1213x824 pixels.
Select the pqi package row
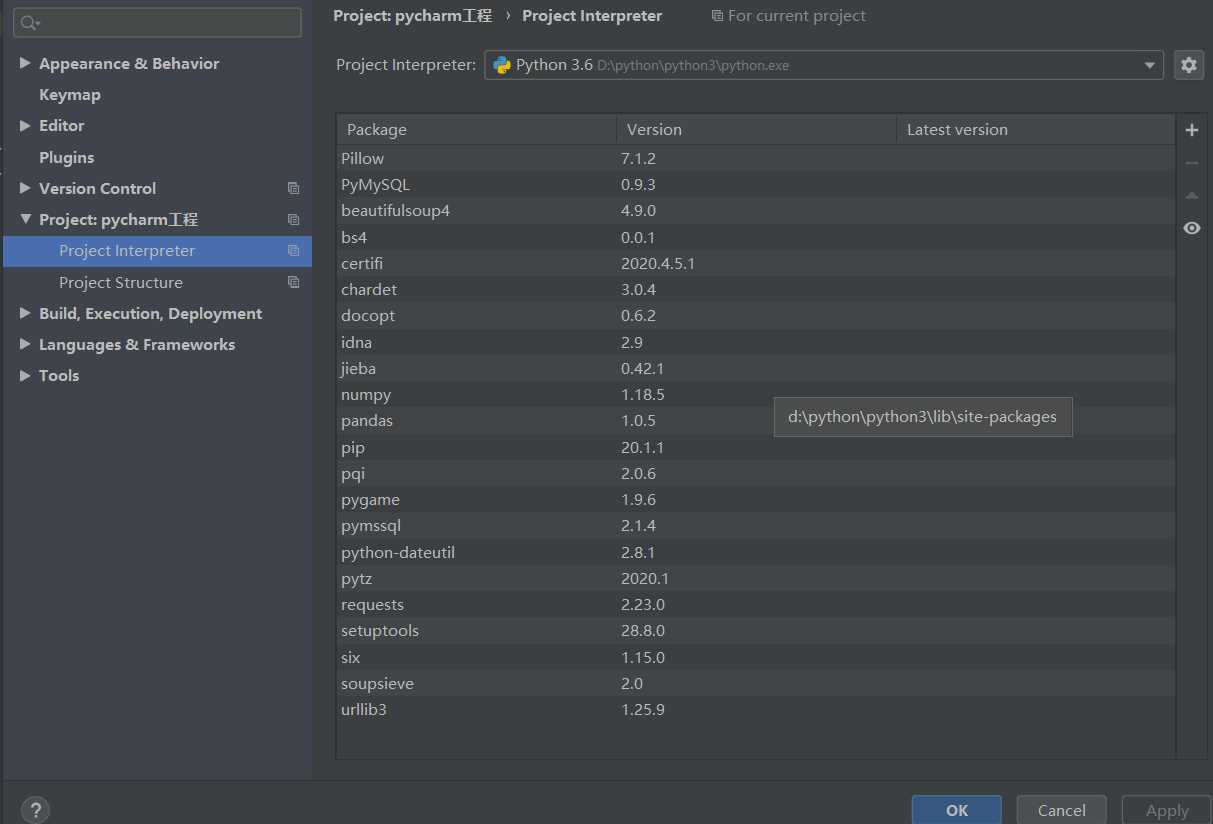756,473
